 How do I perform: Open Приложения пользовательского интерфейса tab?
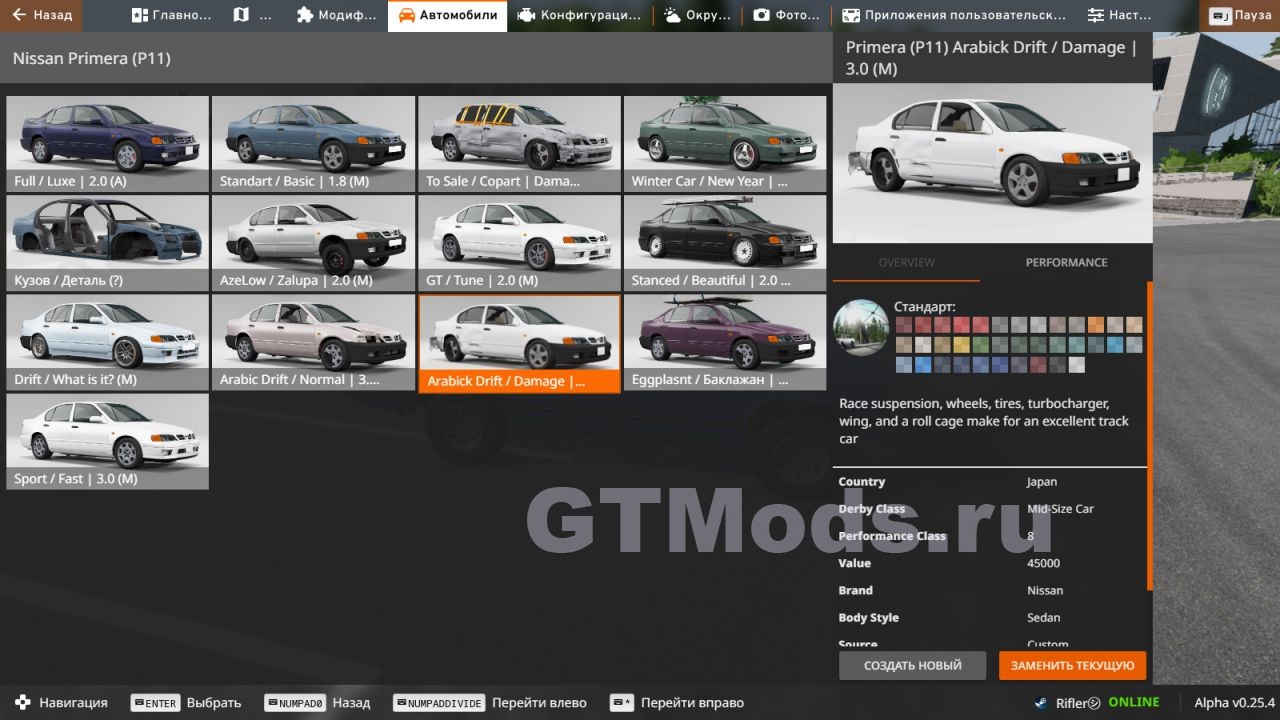(x=953, y=15)
